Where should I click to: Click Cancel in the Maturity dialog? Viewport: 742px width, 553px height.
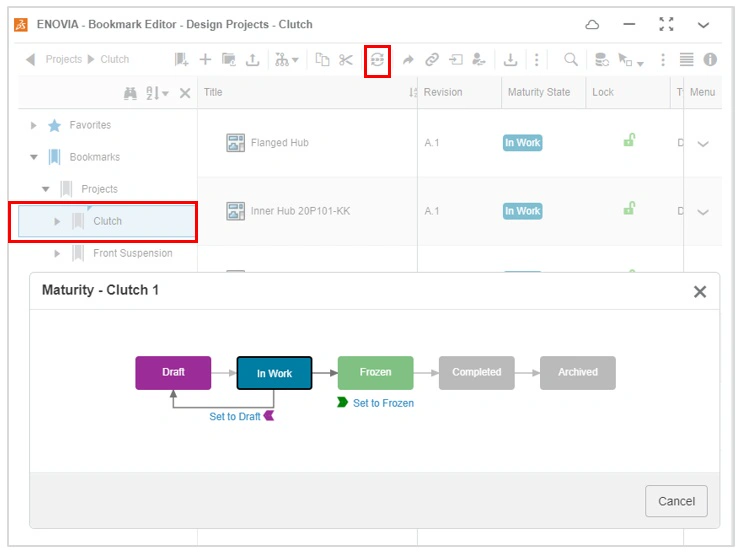click(676, 501)
